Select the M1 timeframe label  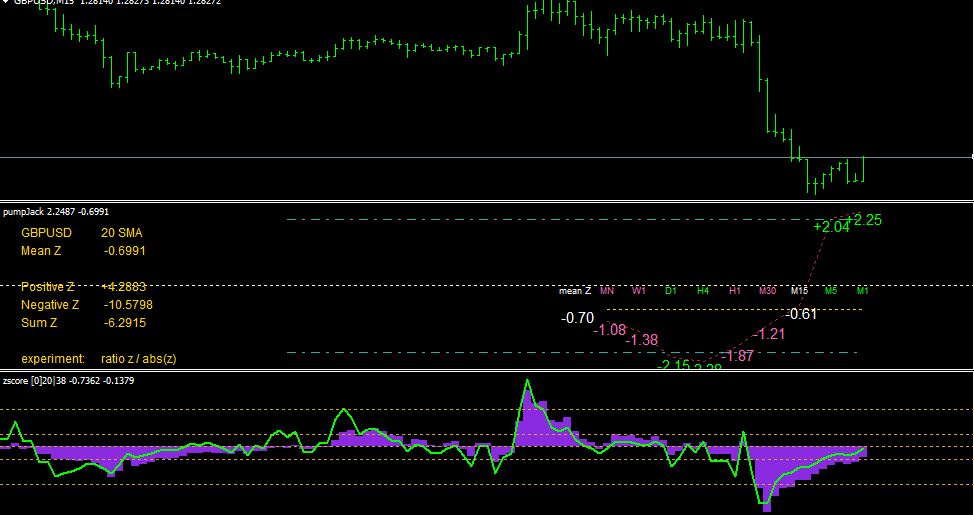coord(863,291)
